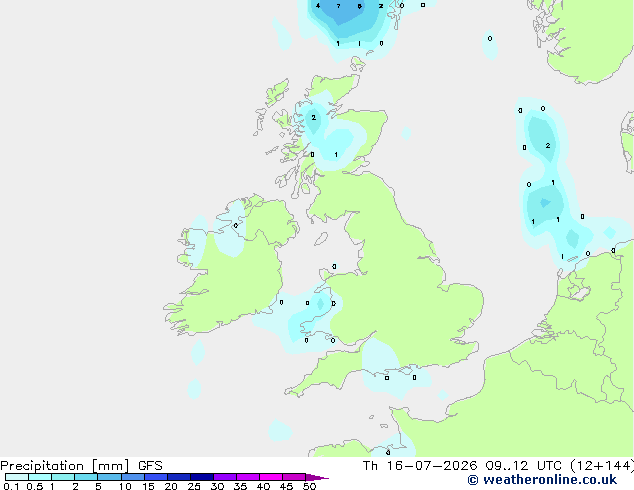
Task: Select the 2–5 mm legend color swatch
Action: click(x=86, y=477)
